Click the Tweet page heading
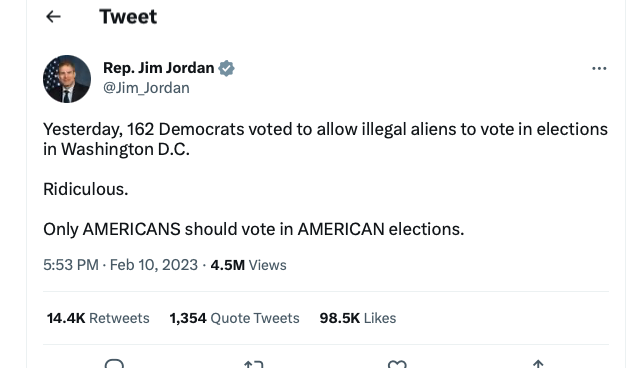Viewport: 637px width, 368px height. (x=128, y=17)
